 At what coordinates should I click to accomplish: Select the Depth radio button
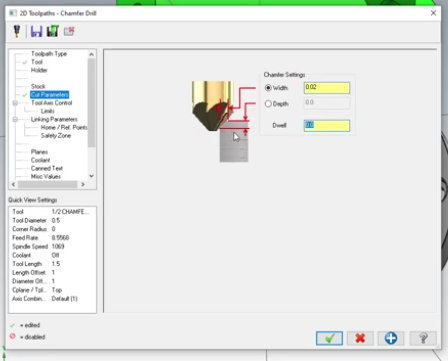pyautogui.click(x=268, y=104)
